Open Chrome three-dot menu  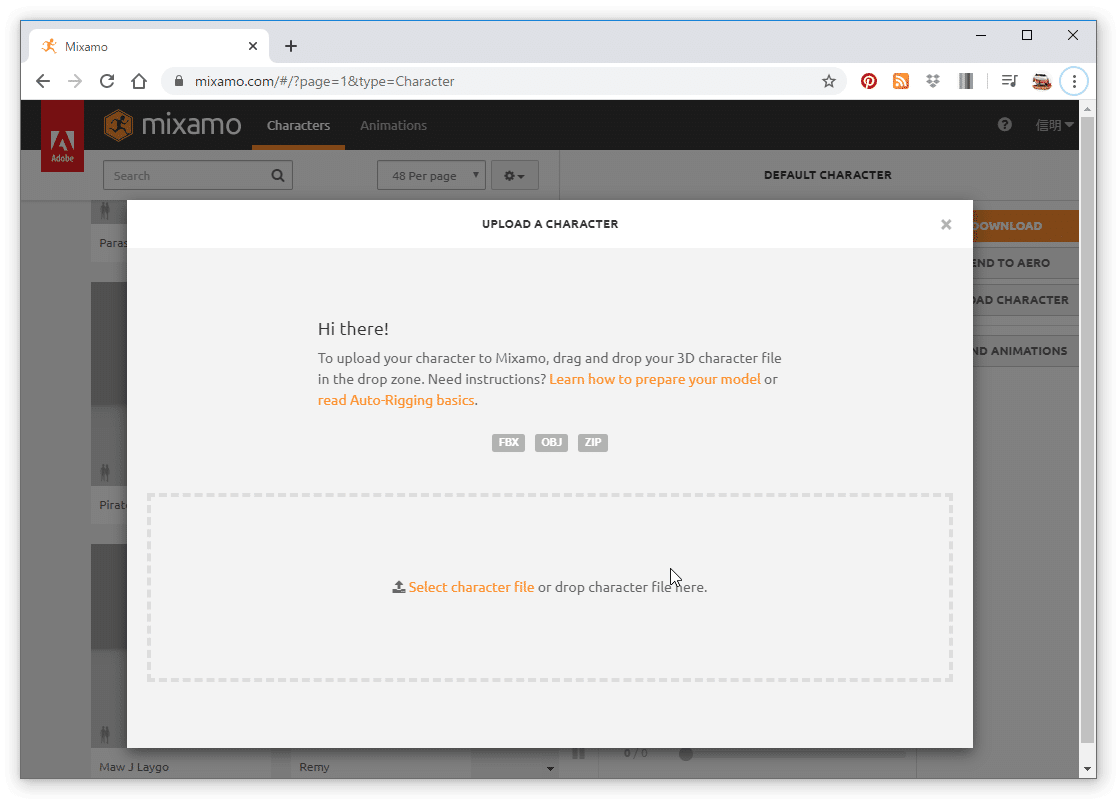coord(1074,81)
